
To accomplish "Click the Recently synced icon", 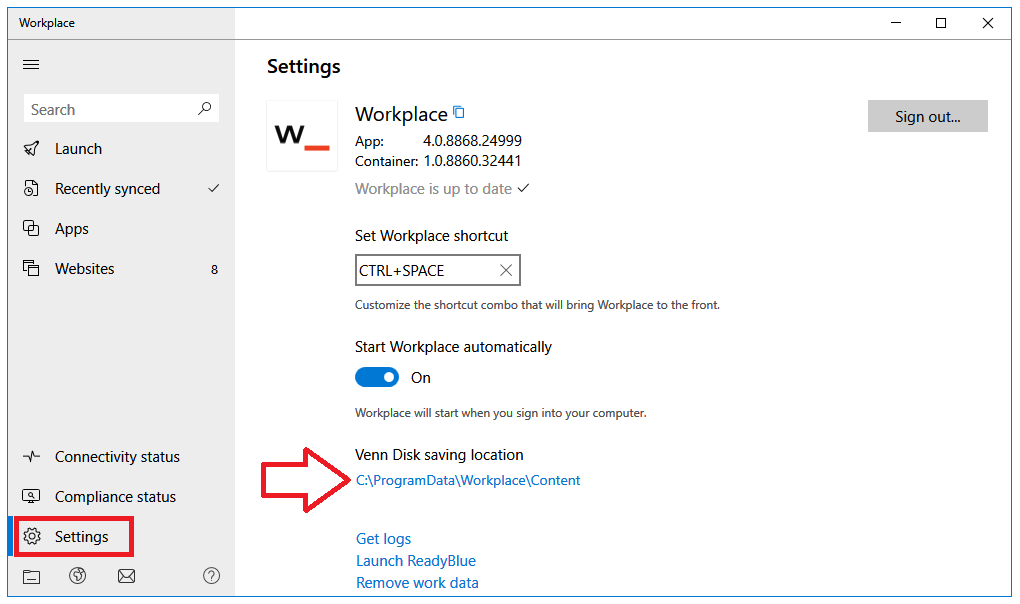I will point(31,189).
